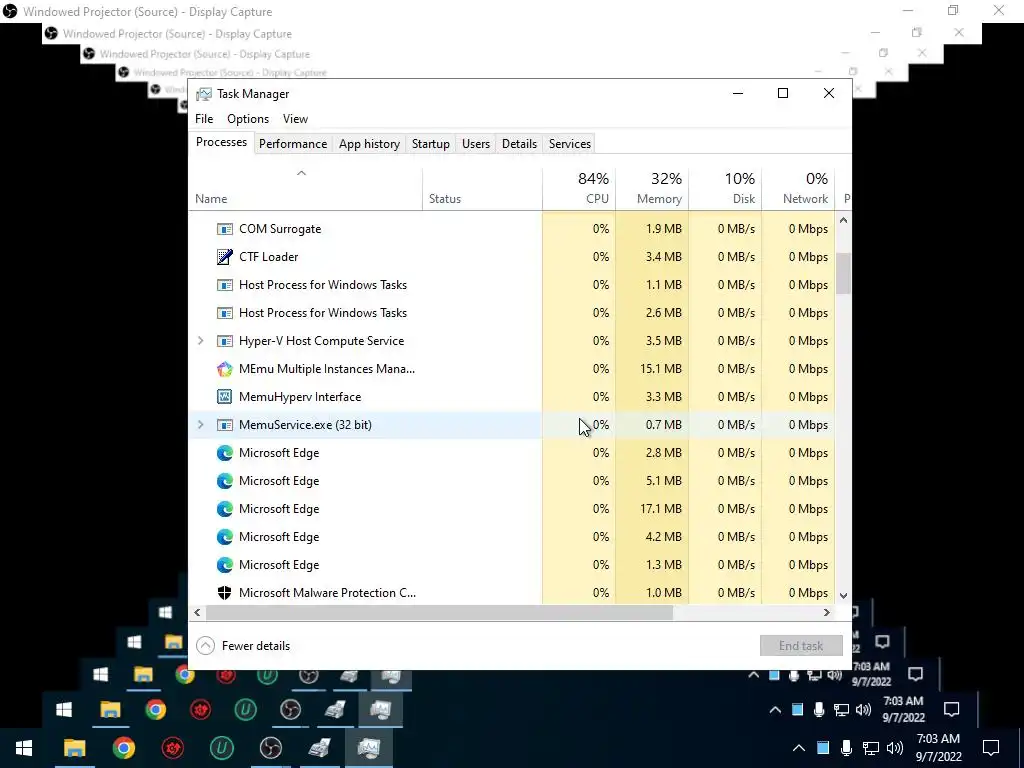Show hidden tray icons on bottom taskbar
The height and width of the screenshot is (768, 1024).
pos(799,748)
